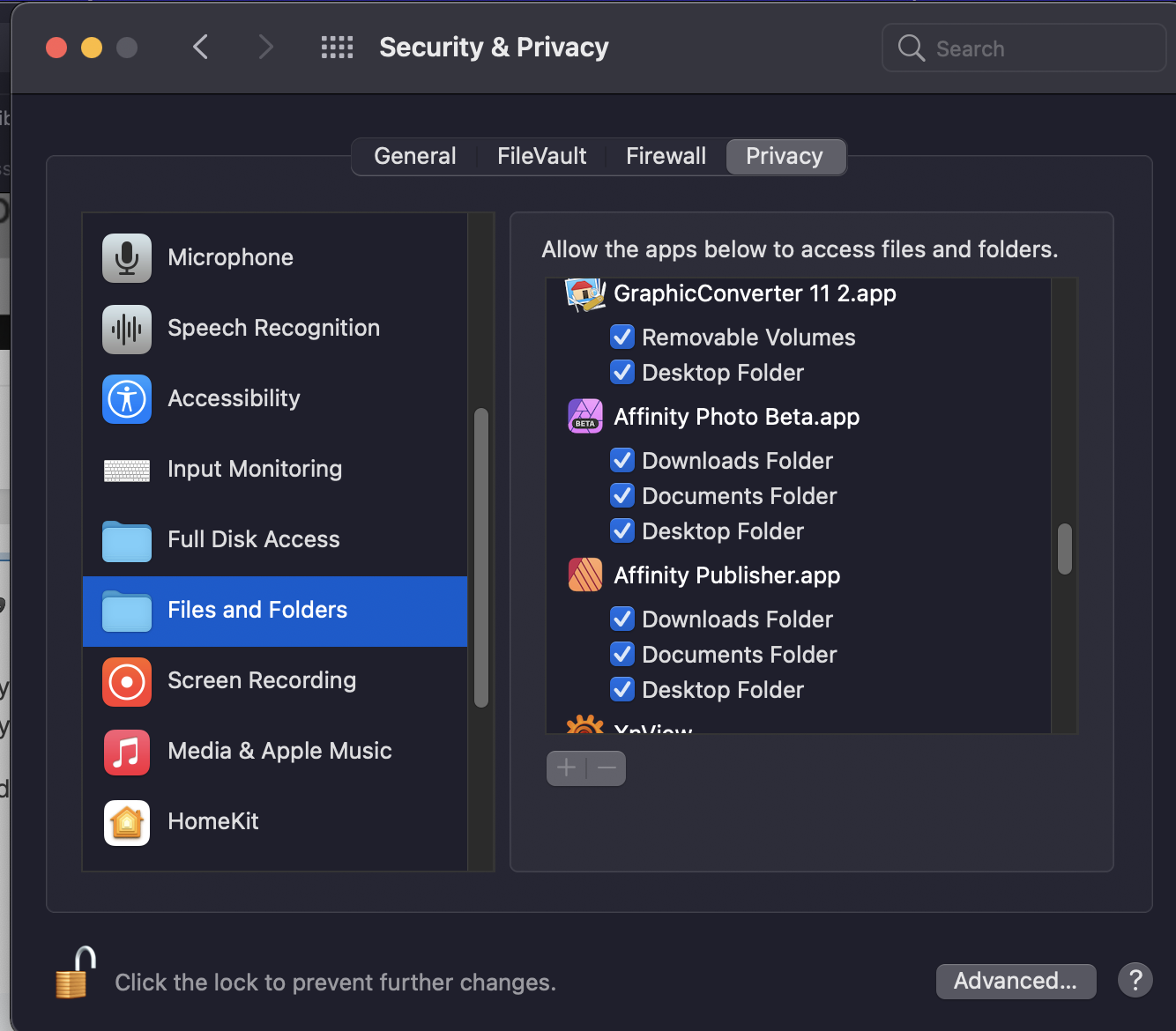Click the Affinity Photo Beta.app name
1176x1031 pixels.
(736, 417)
